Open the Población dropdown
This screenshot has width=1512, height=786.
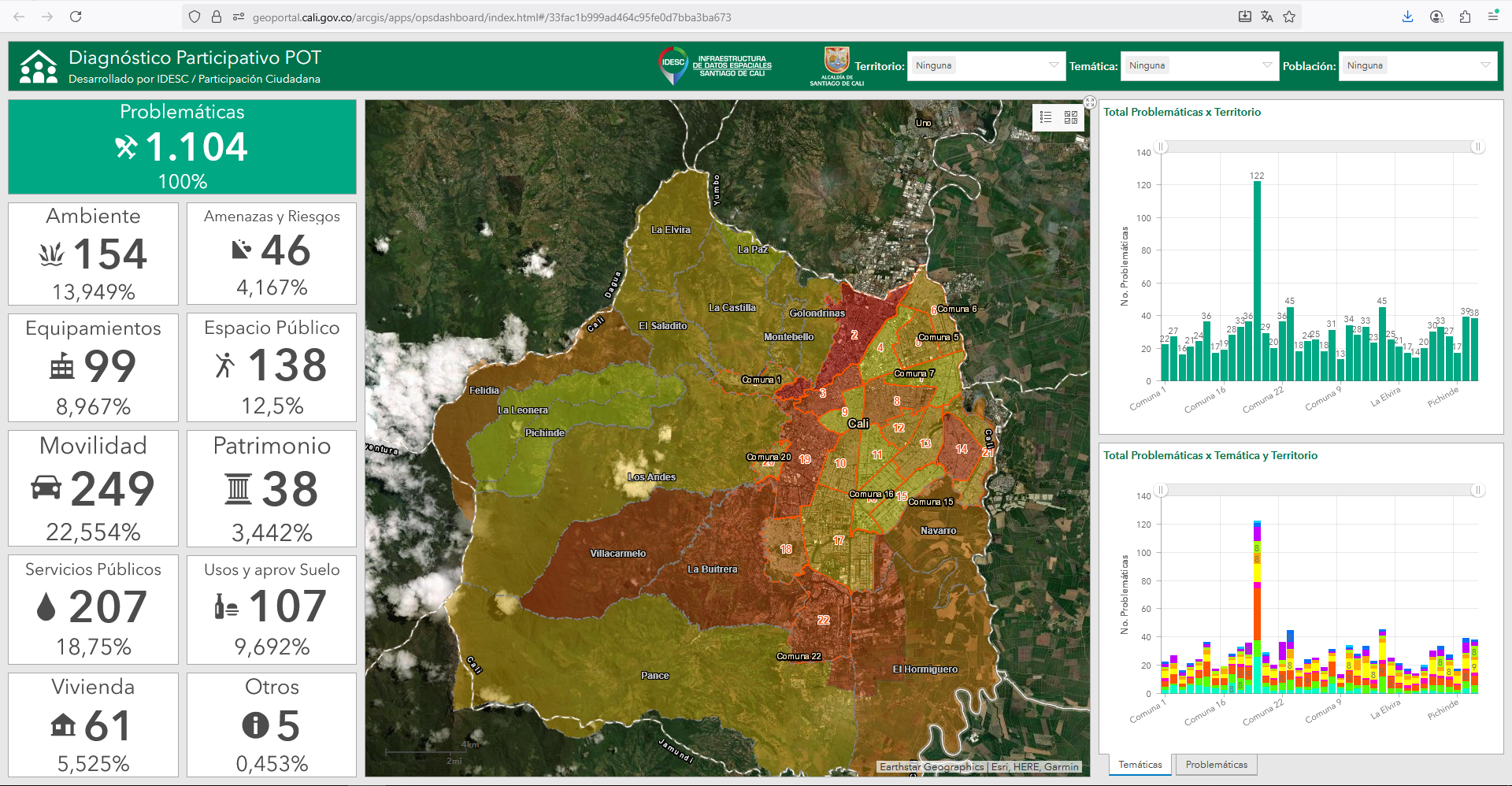(x=1417, y=66)
